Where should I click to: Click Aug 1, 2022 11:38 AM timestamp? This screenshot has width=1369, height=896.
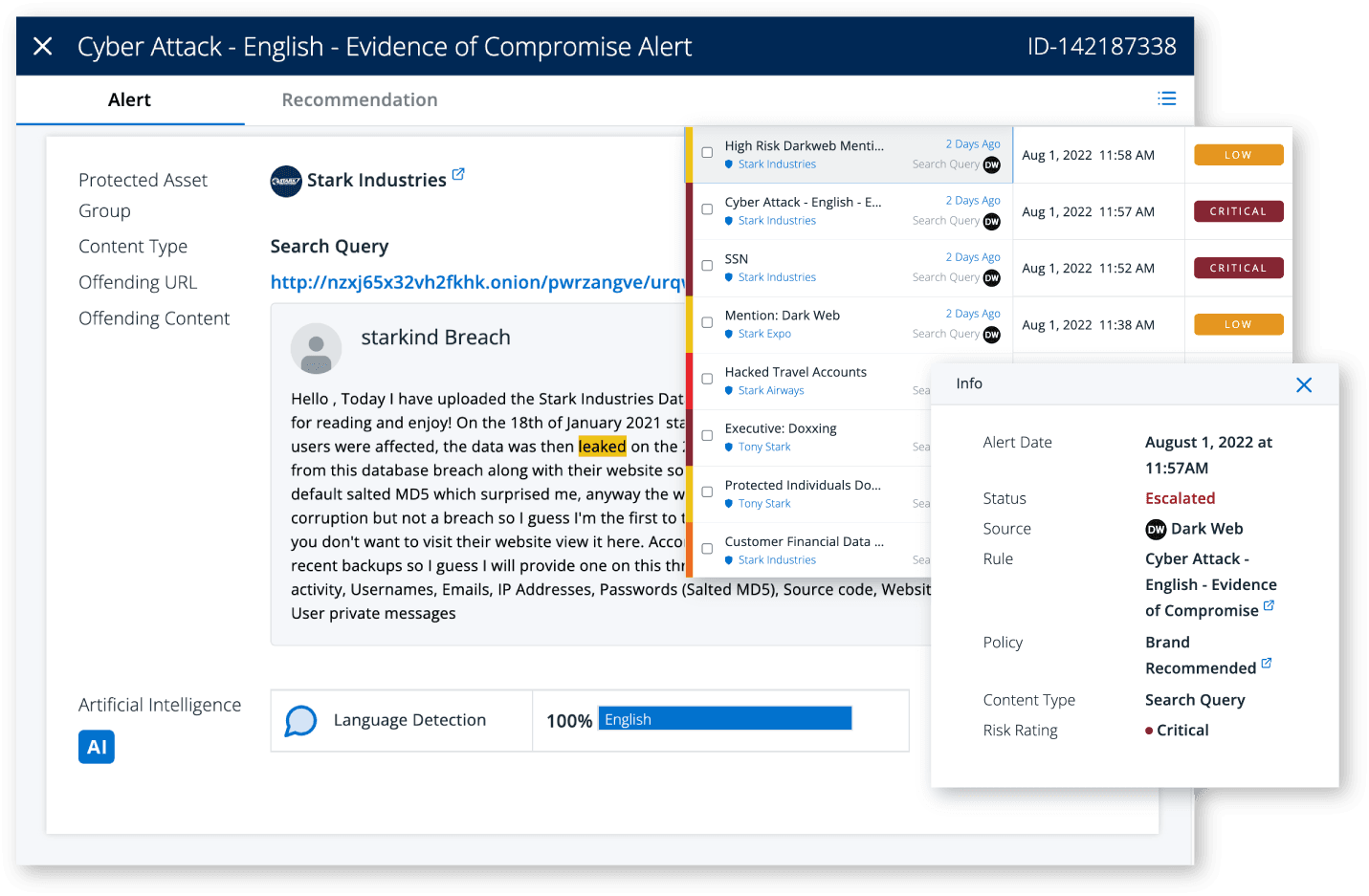[x=1088, y=324]
